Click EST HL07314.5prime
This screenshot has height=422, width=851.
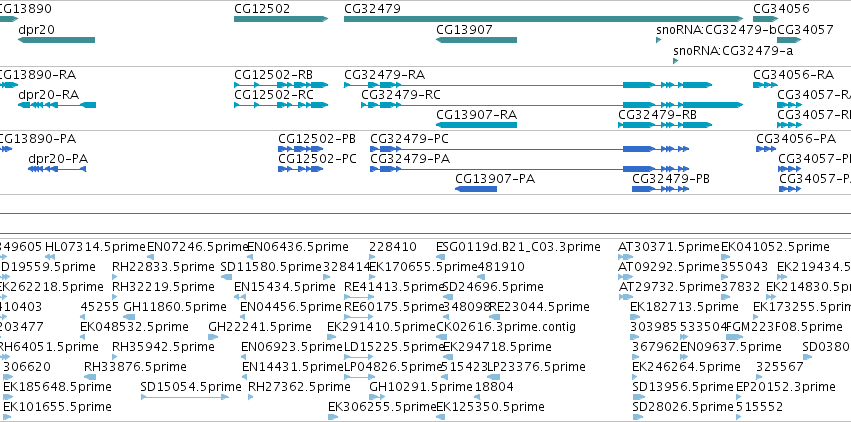pyautogui.click(x=95, y=247)
